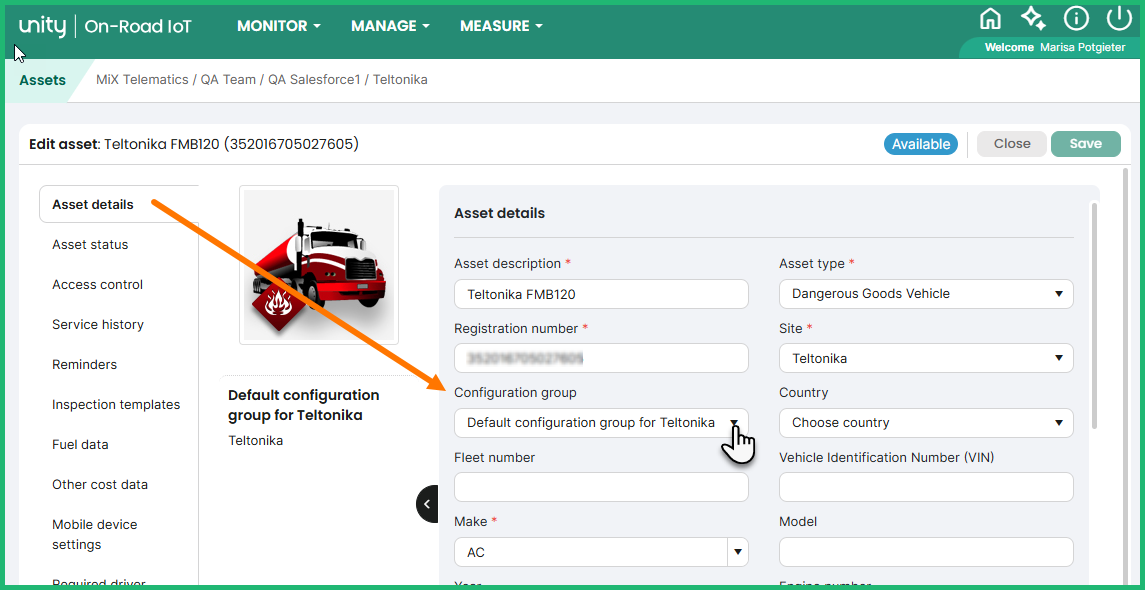
Task: Go to the Home icon
Action: click(x=990, y=19)
